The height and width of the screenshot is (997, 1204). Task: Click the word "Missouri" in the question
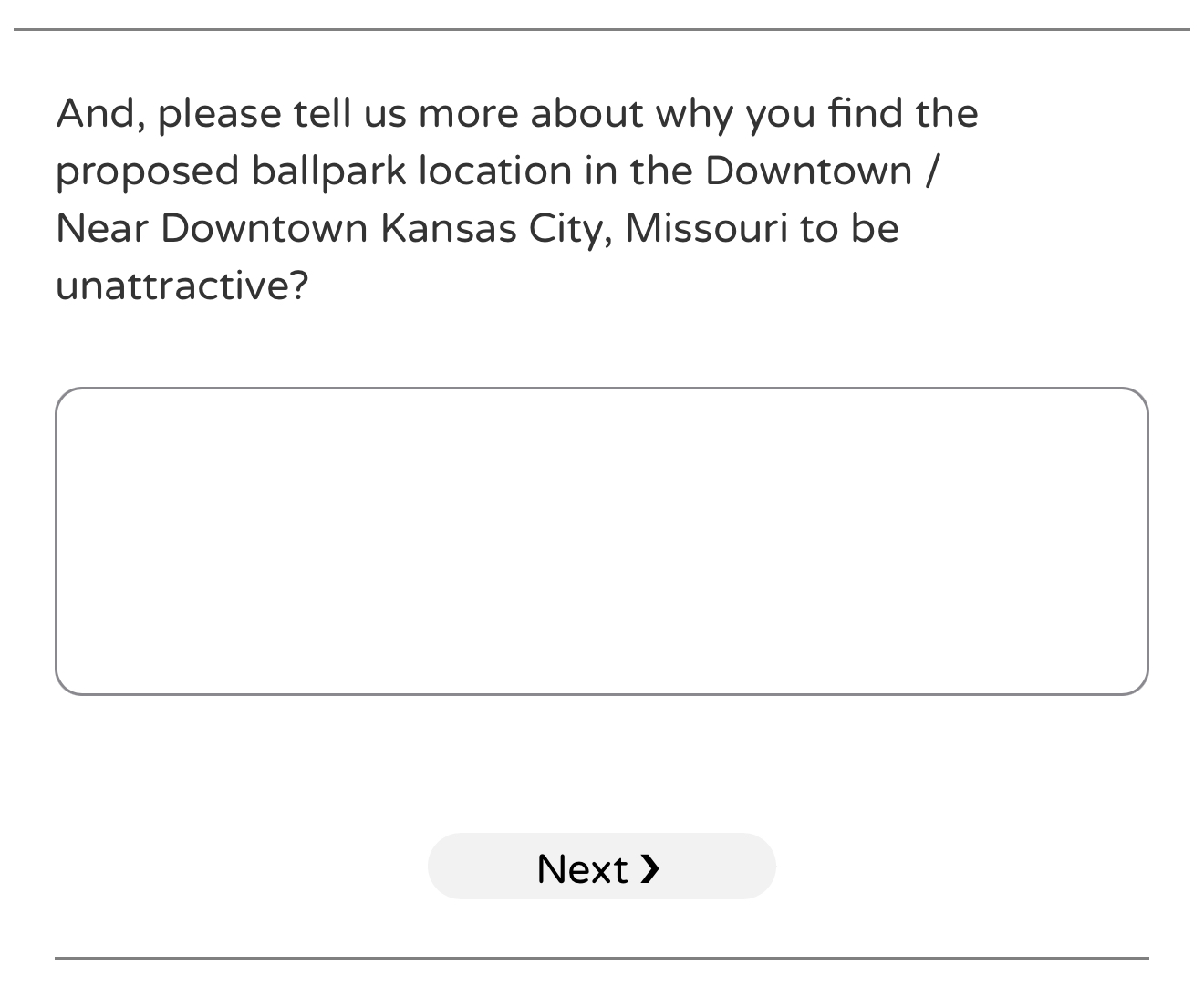[x=706, y=228]
